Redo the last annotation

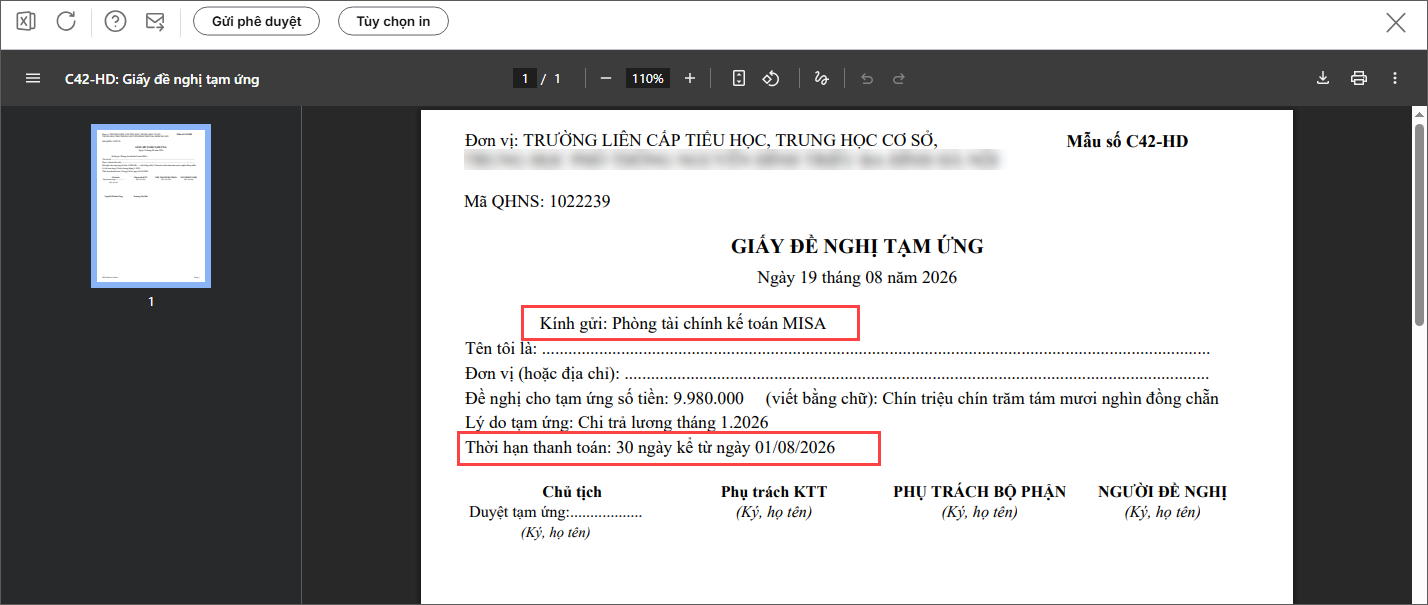(899, 78)
